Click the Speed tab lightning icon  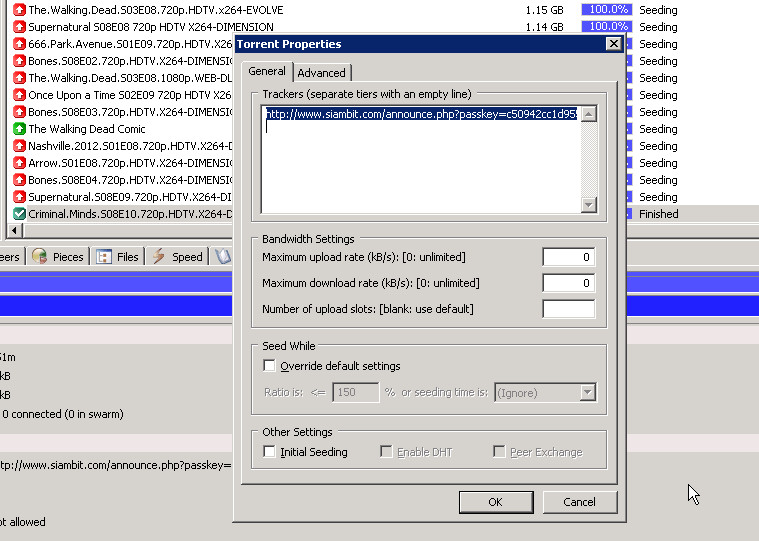pos(159,256)
